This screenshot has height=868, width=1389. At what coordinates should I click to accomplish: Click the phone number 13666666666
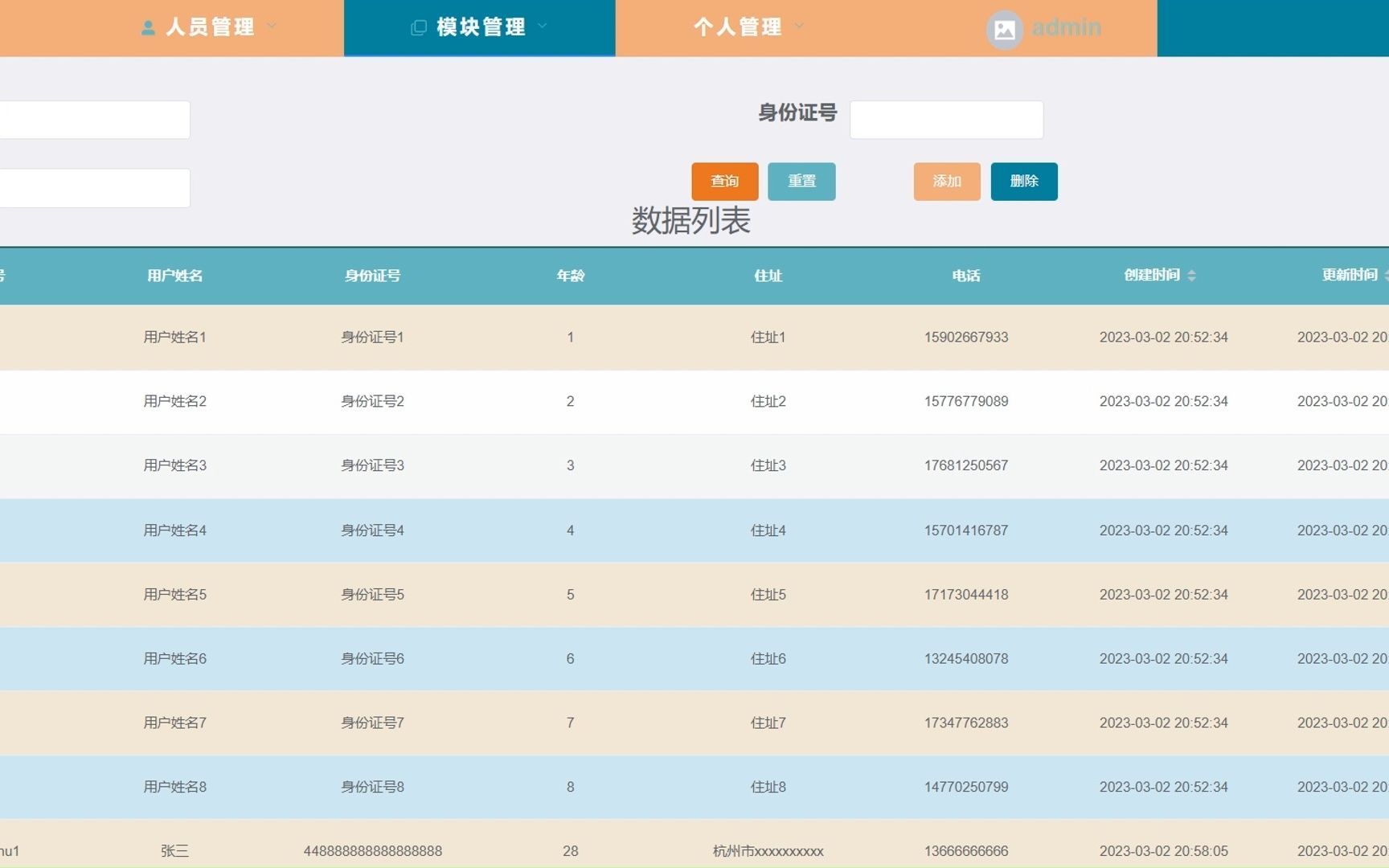[x=966, y=851]
